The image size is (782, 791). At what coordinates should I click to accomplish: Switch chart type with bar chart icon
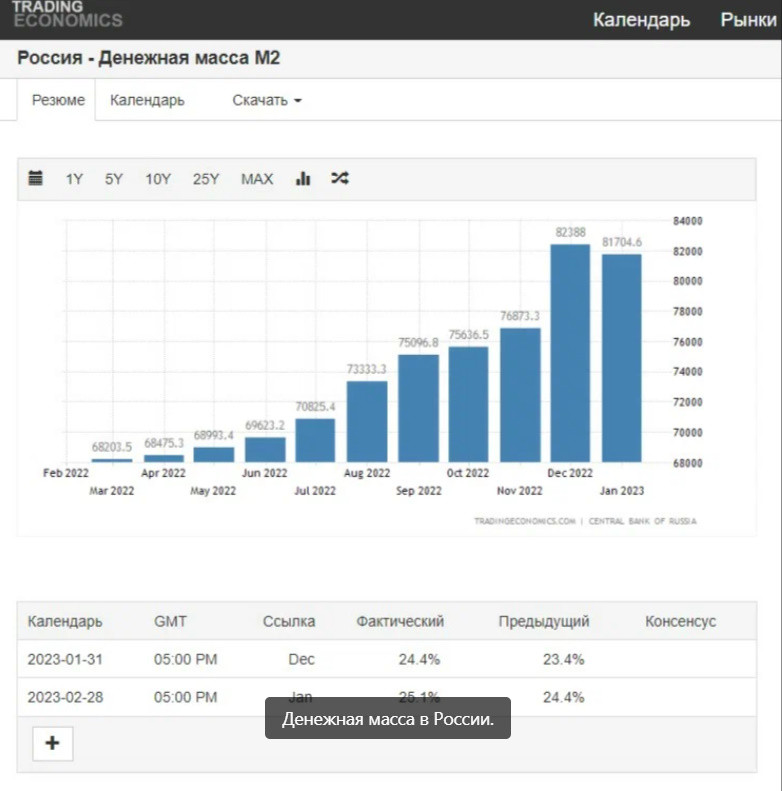(x=303, y=179)
